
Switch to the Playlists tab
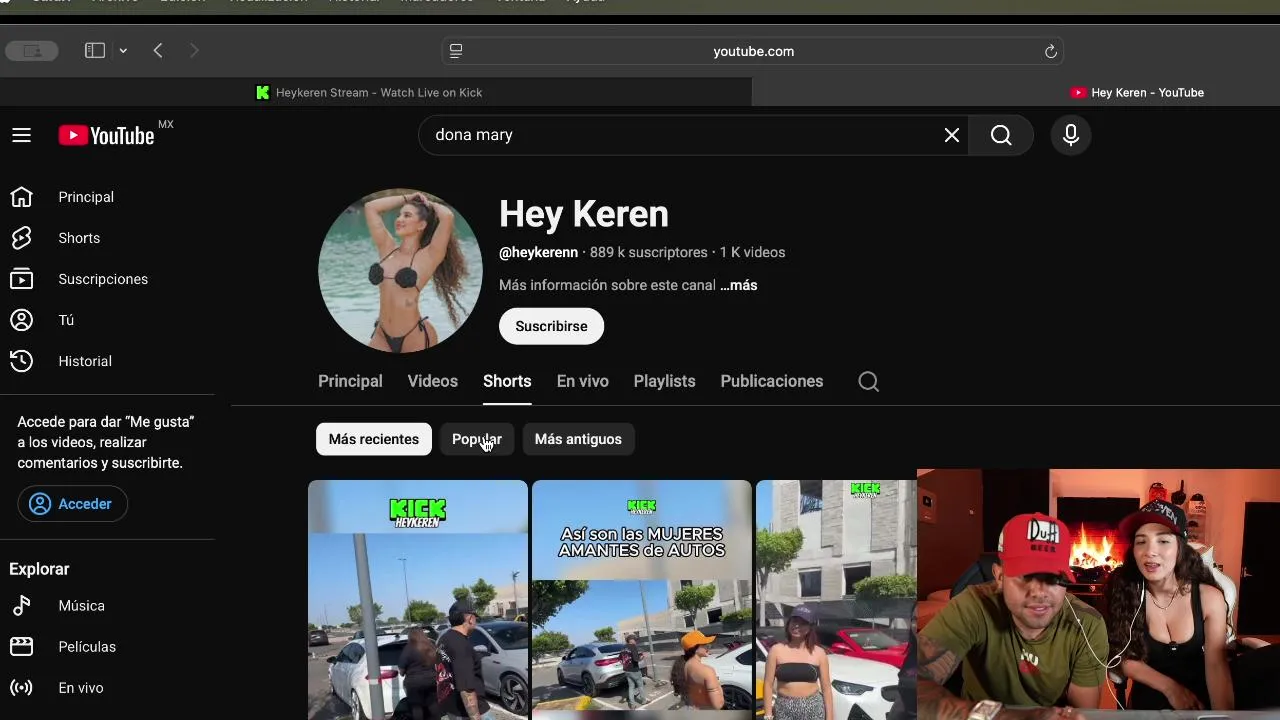664,381
